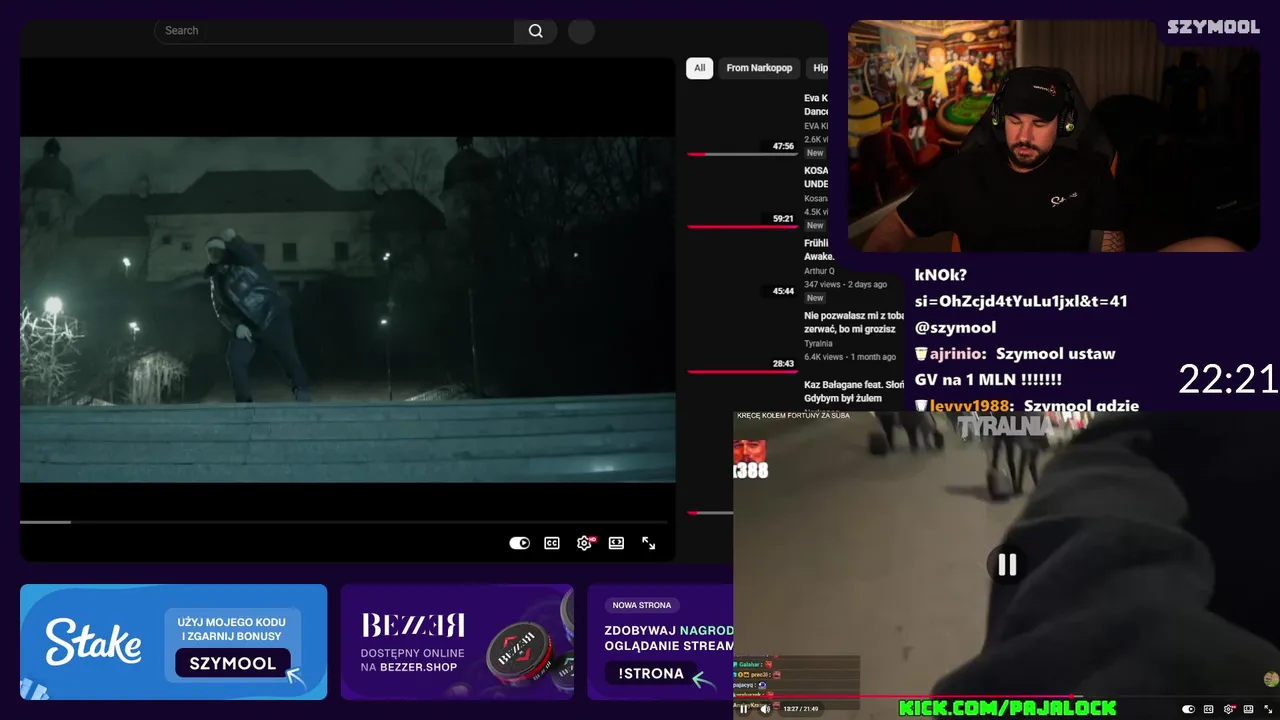Click the round voice search button beside search
The height and width of the screenshot is (720, 1280).
(581, 31)
